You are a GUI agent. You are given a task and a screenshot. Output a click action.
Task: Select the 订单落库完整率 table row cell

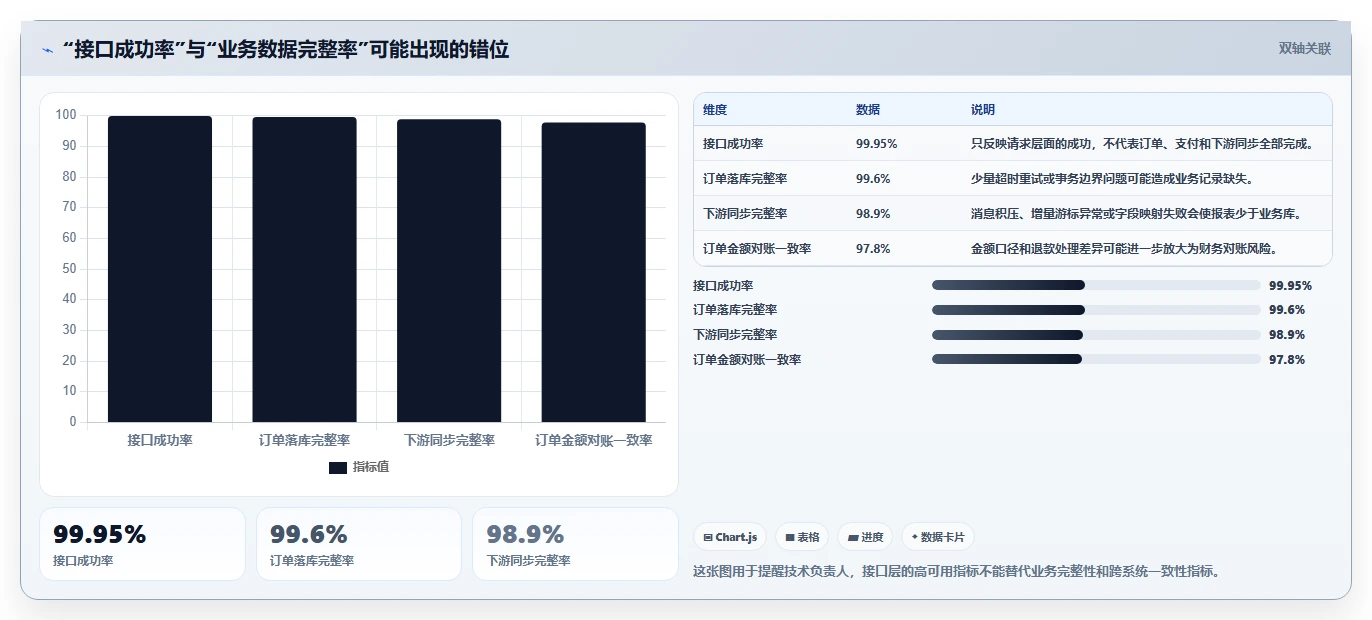click(745, 179)
